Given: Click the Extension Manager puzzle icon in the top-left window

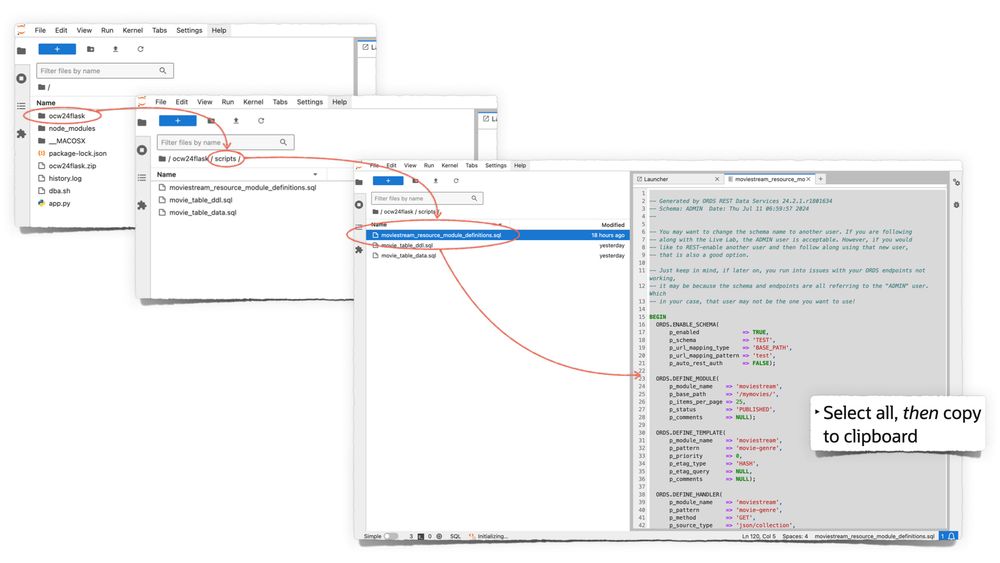Looking at the screenshot, I should 21,134.
